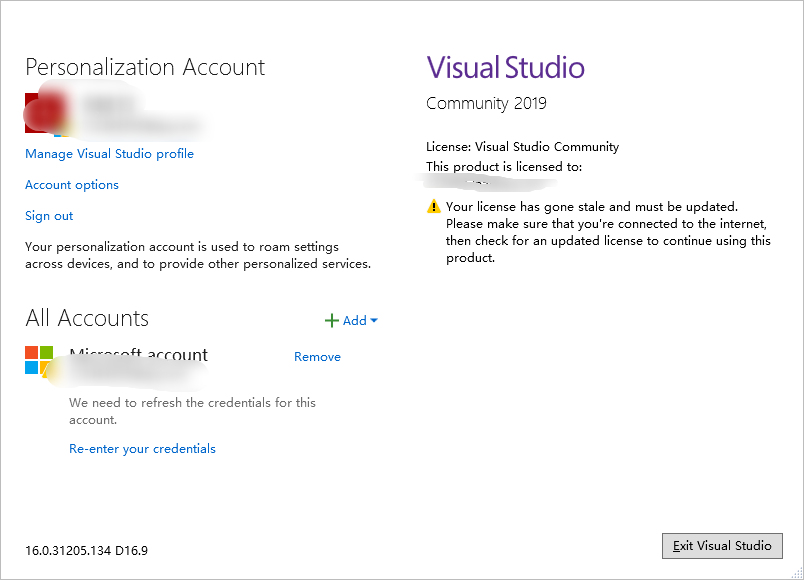Click the All Accounts heading
The width and height of the screenshot is (804, 580).
[87, 318]
